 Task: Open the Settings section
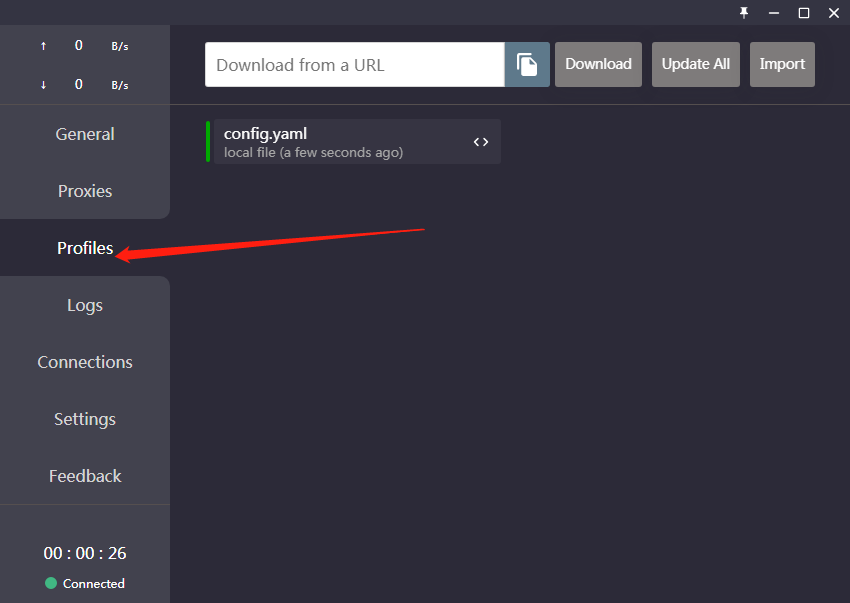coord(85,419)
